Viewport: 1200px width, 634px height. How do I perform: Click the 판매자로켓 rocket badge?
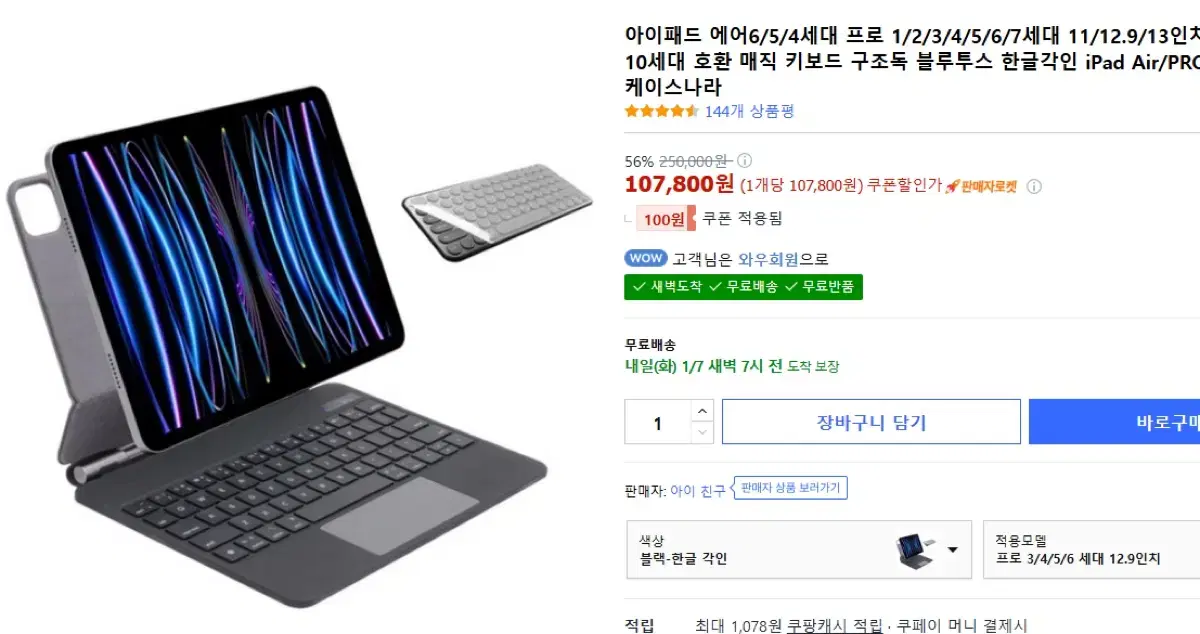click(981, 186)
